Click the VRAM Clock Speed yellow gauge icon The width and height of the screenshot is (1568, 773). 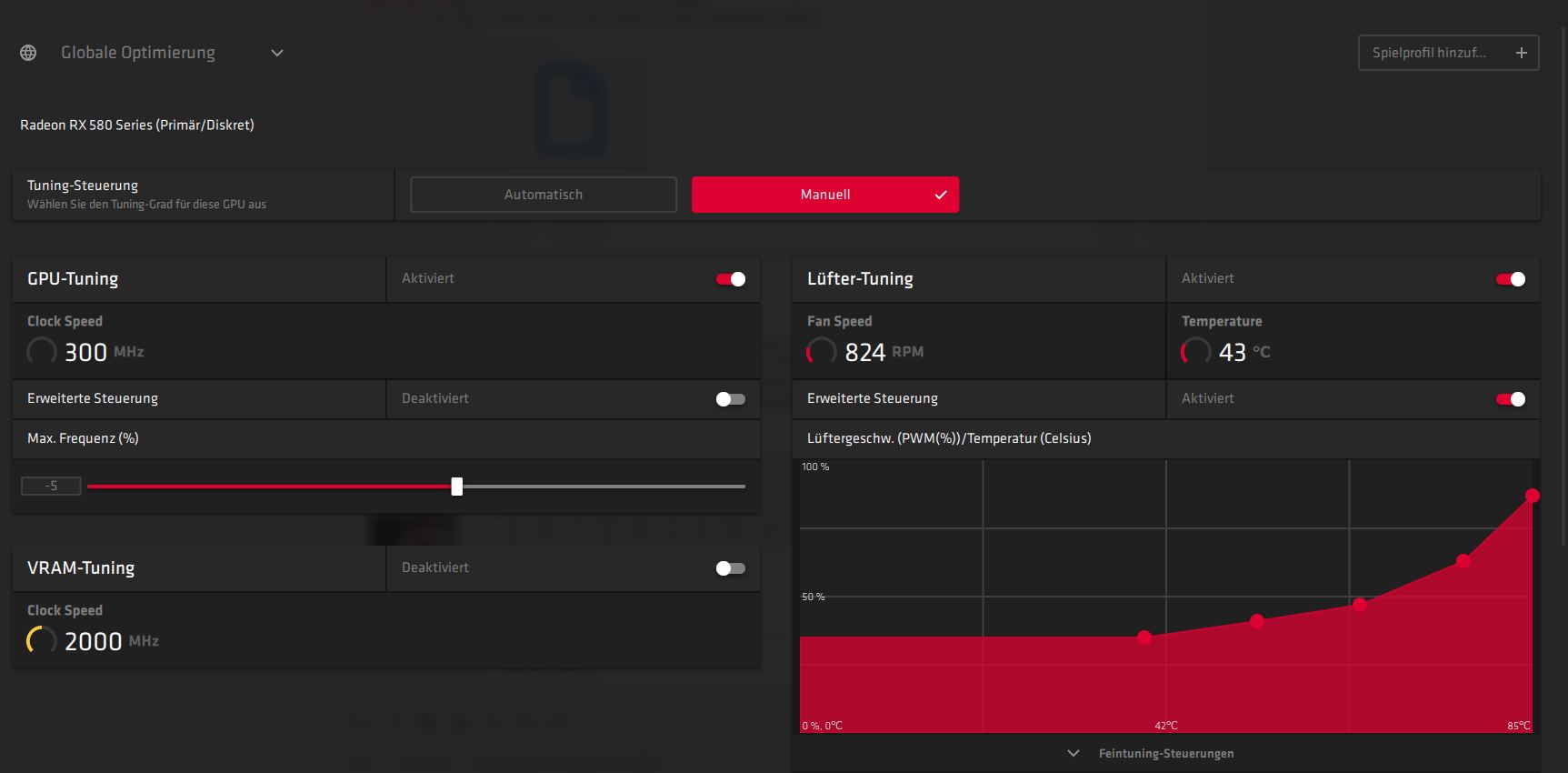point(41,641)
